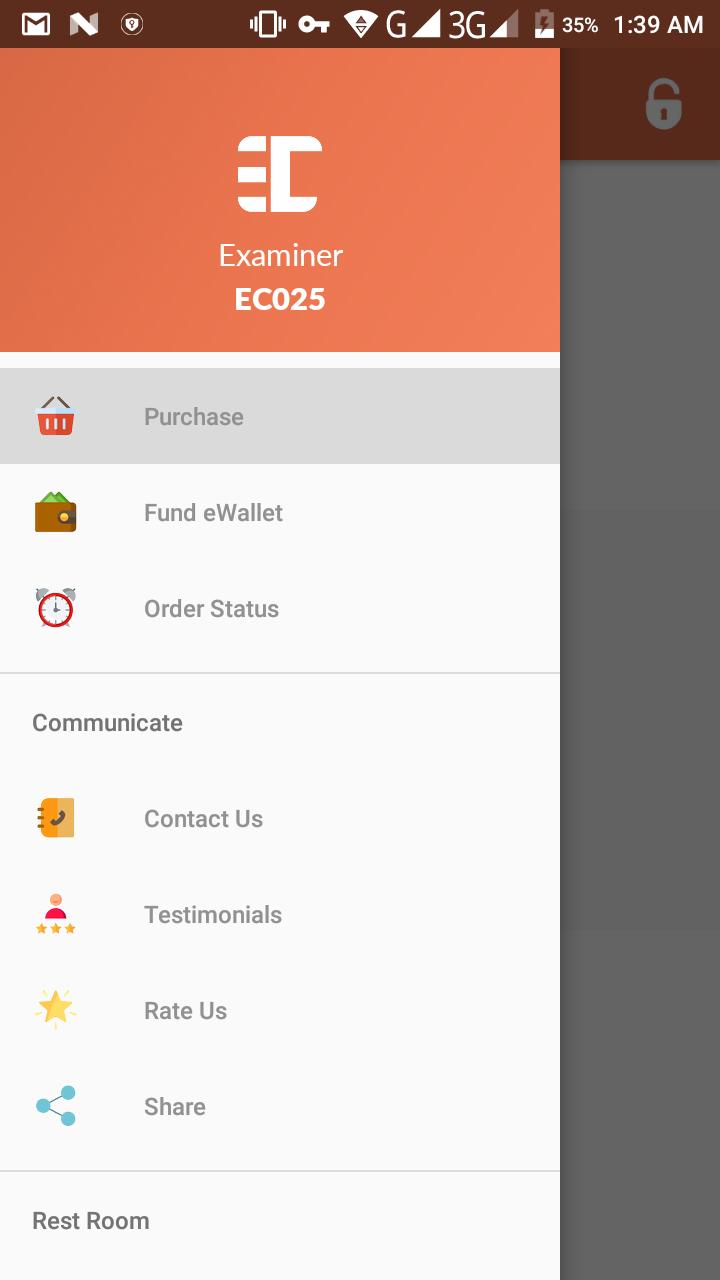Tap the white EC logo
The image size is (720, 1280).
coord(280,174)
